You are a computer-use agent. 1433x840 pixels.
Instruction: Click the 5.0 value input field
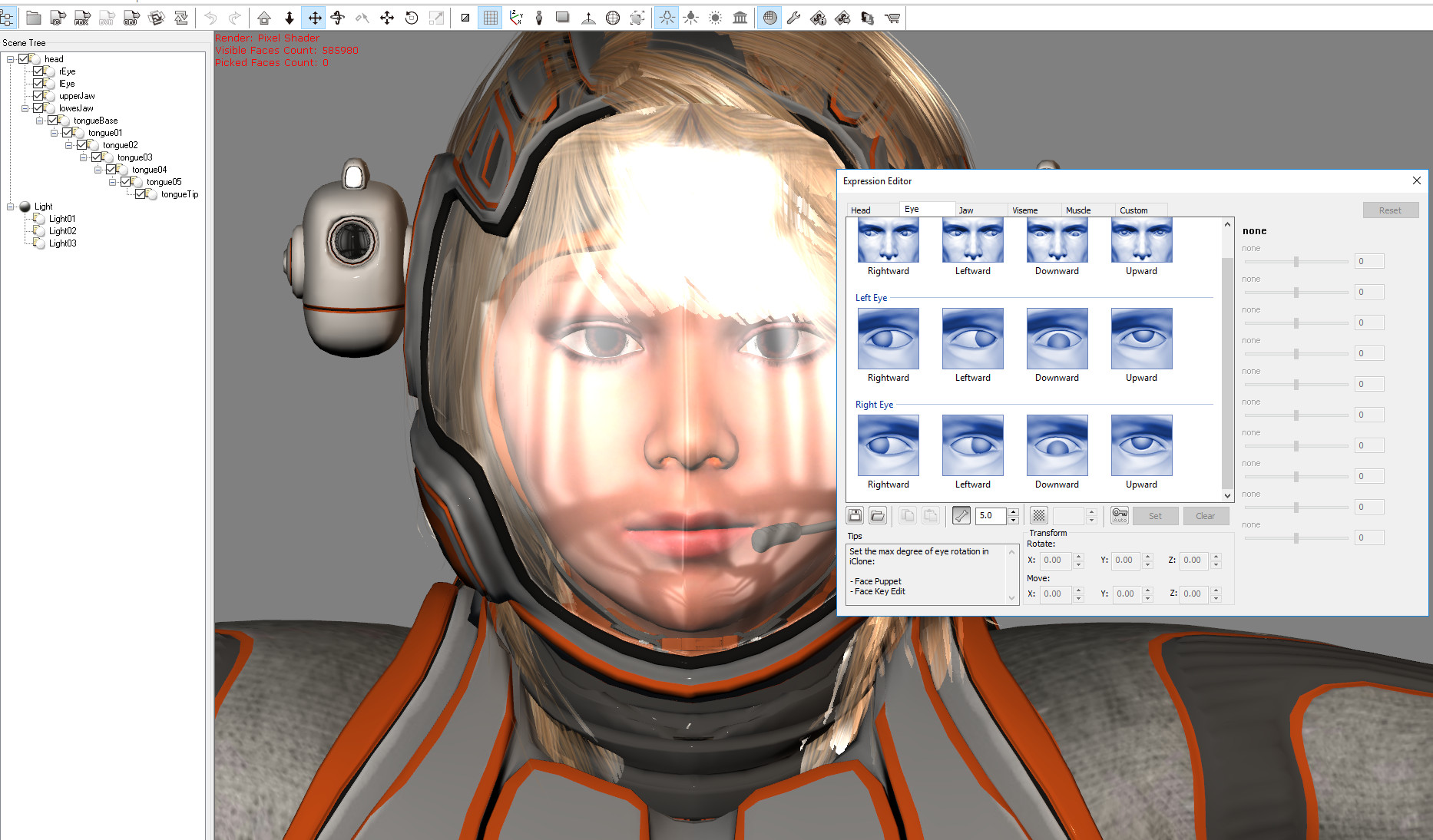click(x=991, y=515)
